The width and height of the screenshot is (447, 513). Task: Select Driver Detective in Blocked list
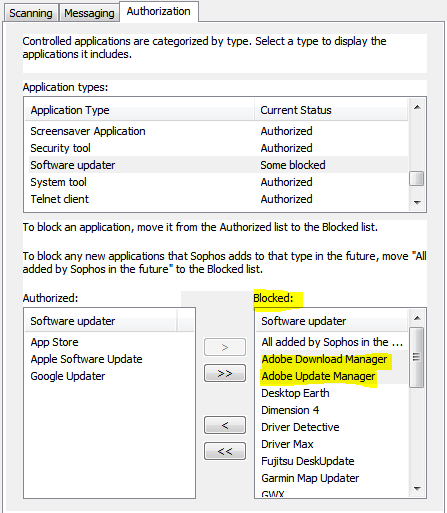300,427
